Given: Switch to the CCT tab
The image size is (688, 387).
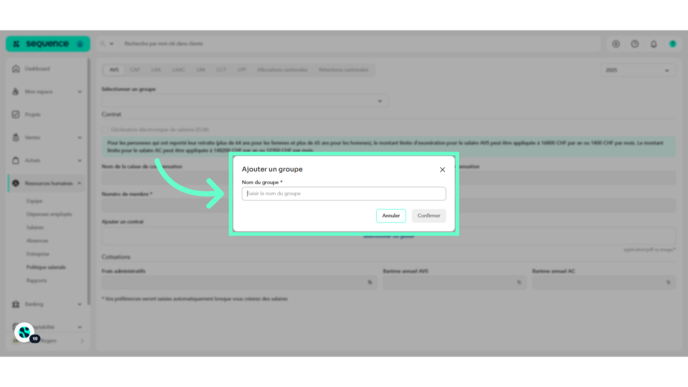Looking at the screenshot, I should (221, 70).
